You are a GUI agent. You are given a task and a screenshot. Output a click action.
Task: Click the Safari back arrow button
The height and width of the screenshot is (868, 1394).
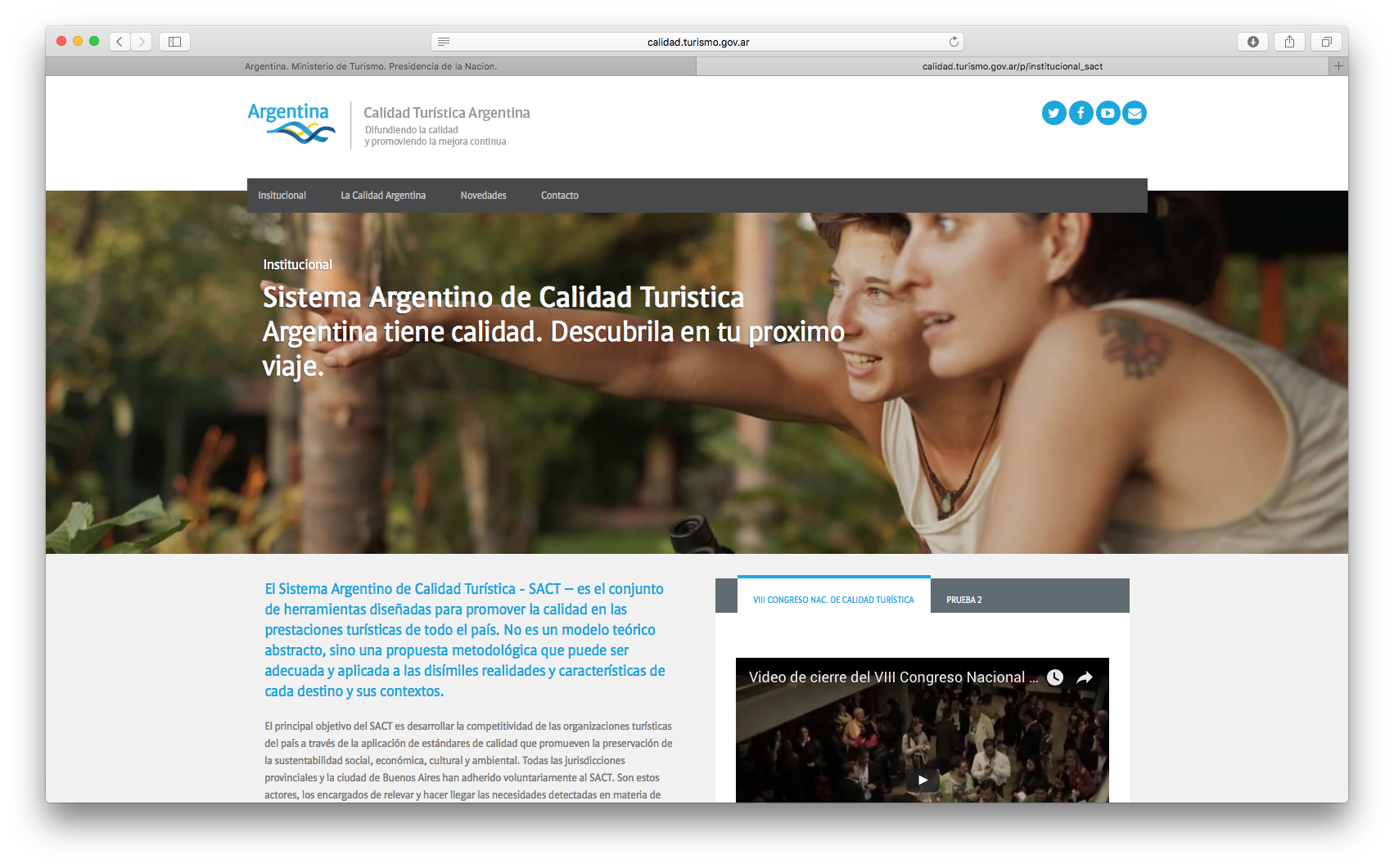coord(120,42)
